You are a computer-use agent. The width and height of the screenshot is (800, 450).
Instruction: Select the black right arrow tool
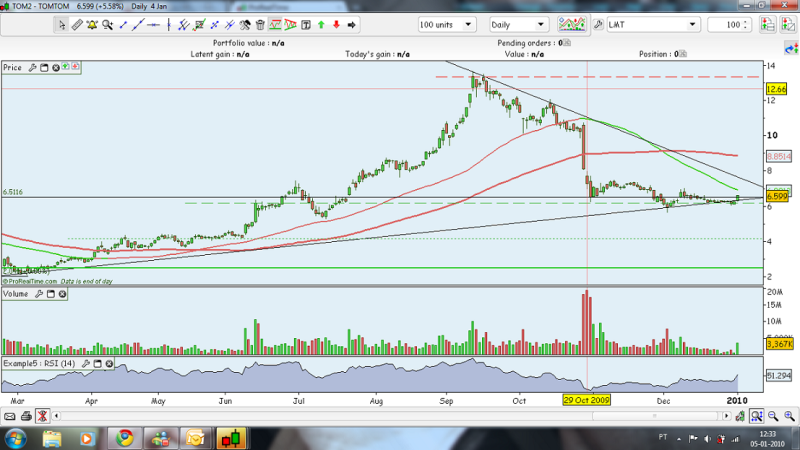coord(352,24)
